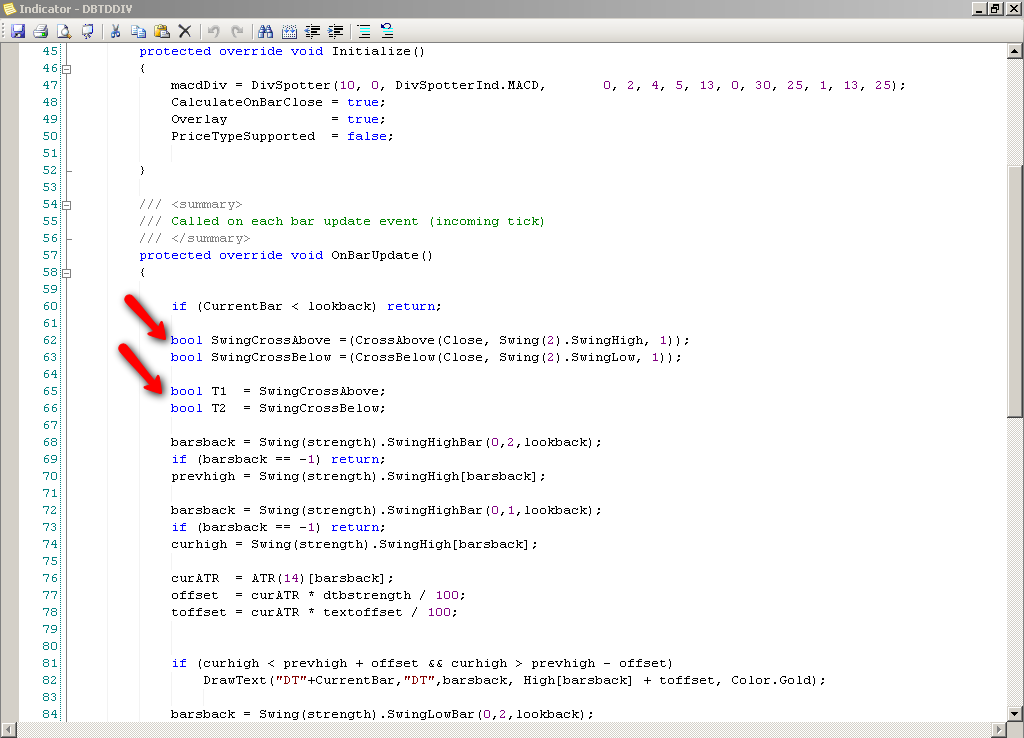Click 'Color.Gold' on line 82
Screen dimensions: 1024x738
771,679
